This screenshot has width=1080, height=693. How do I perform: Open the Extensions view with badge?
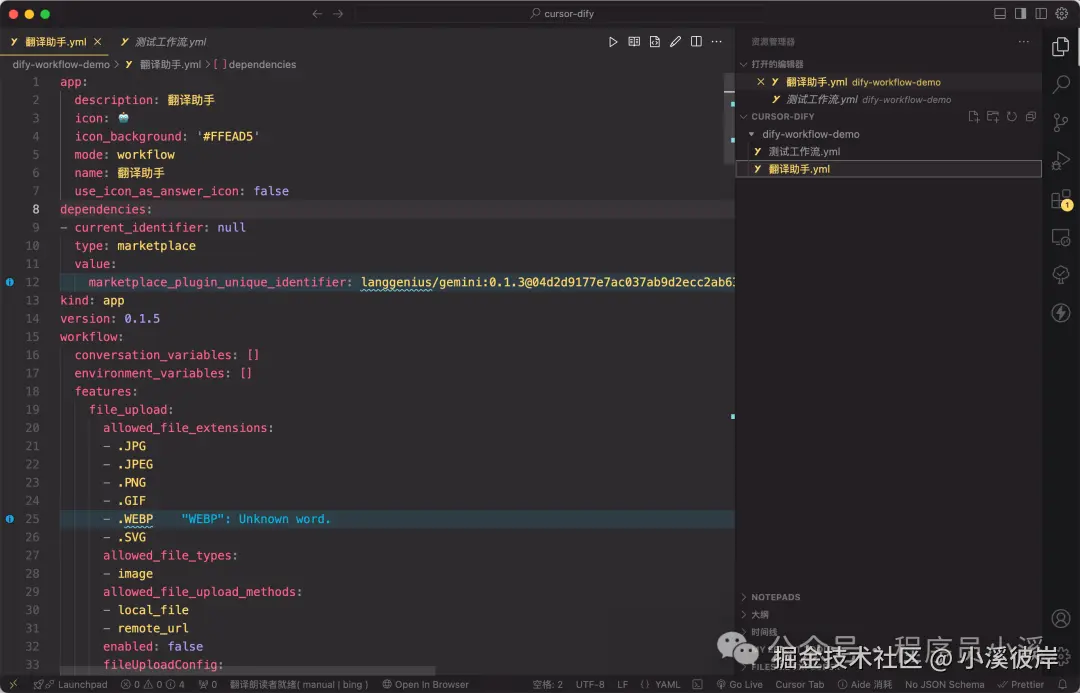(1061, 200)
